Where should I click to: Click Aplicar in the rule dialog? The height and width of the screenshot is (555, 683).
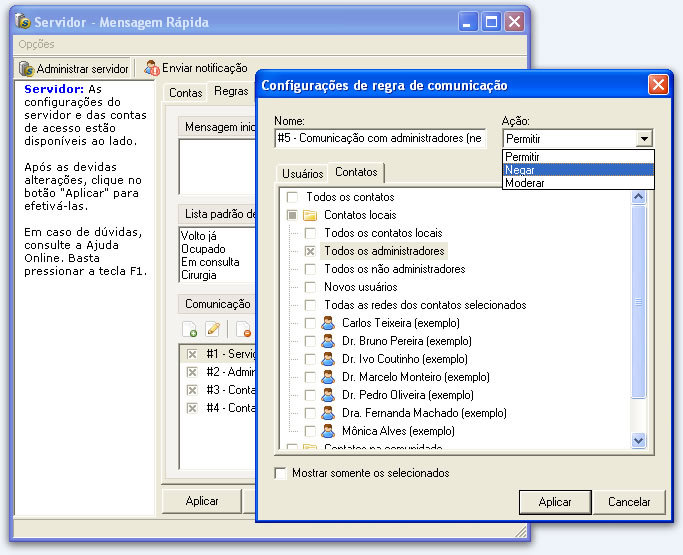(555, 502)
